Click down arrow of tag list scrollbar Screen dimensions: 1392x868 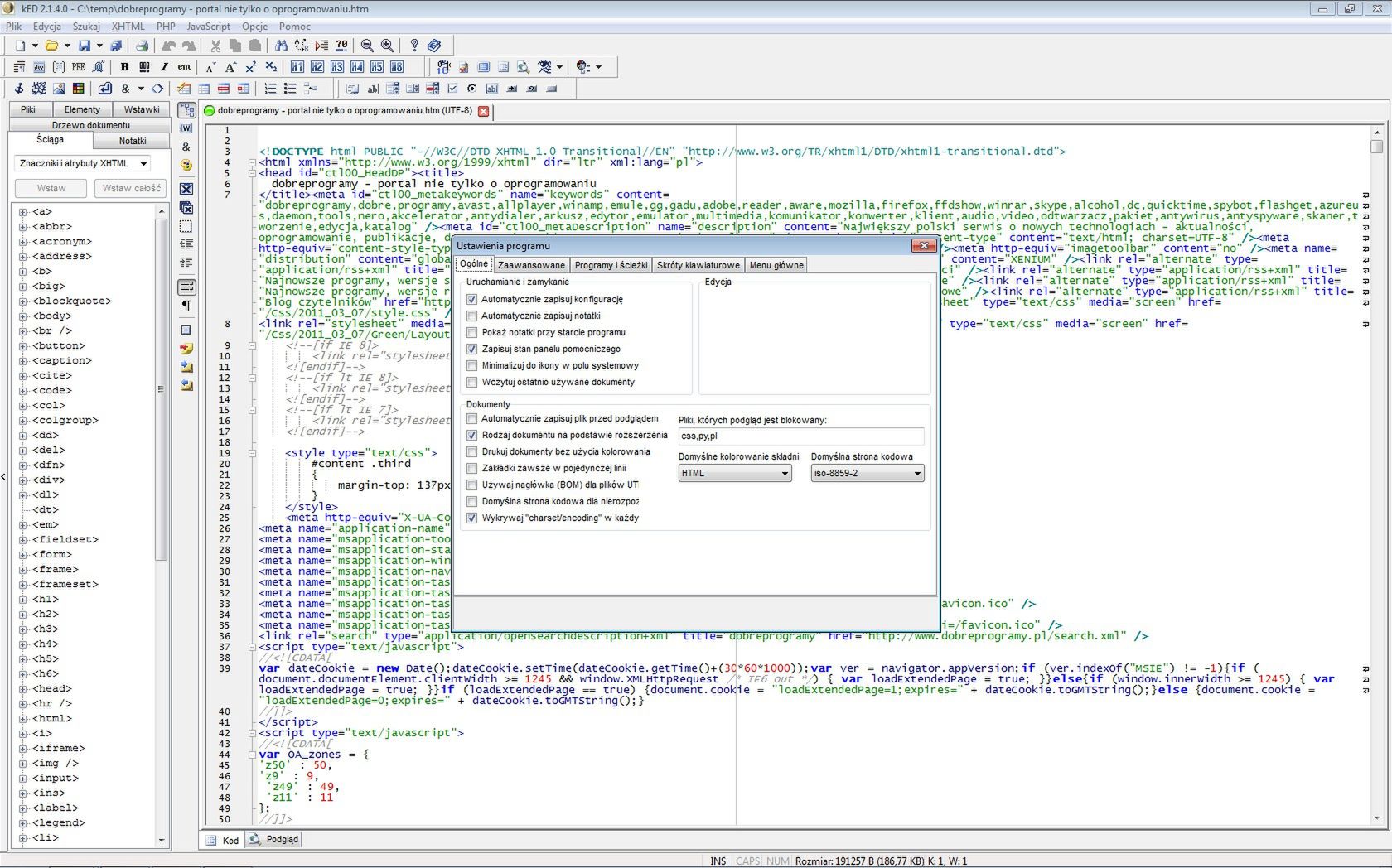tap(162, 840)
